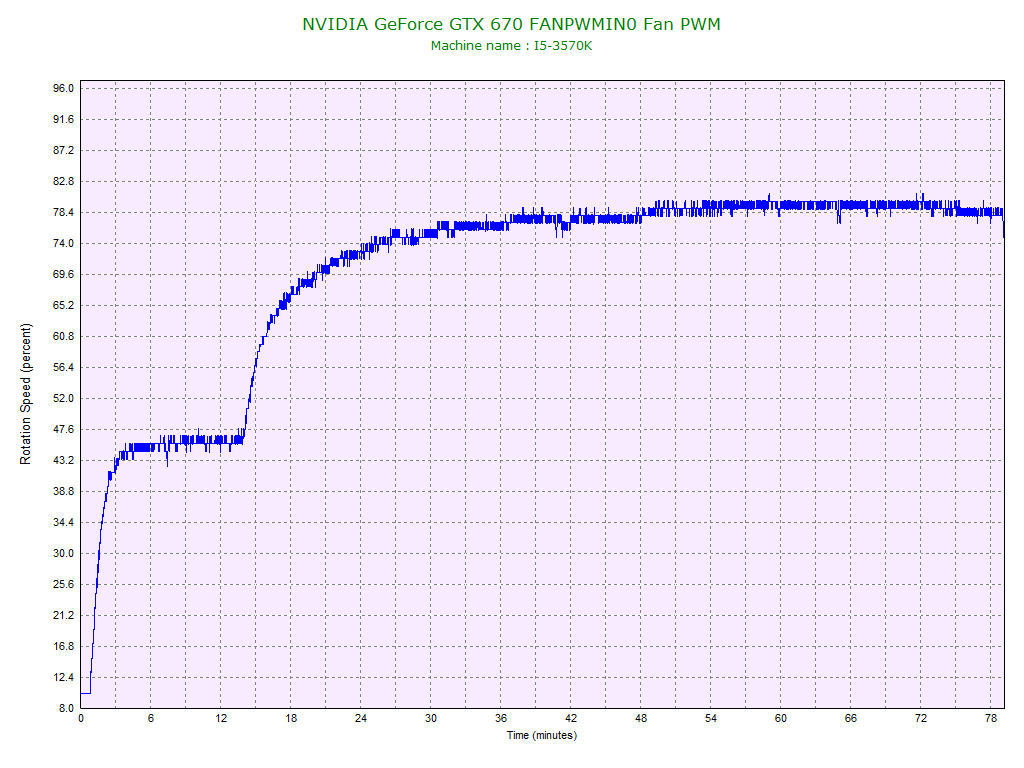Click the y-axis value 91.6
This screenshot has width=1024, height=768.
[63, 120]
